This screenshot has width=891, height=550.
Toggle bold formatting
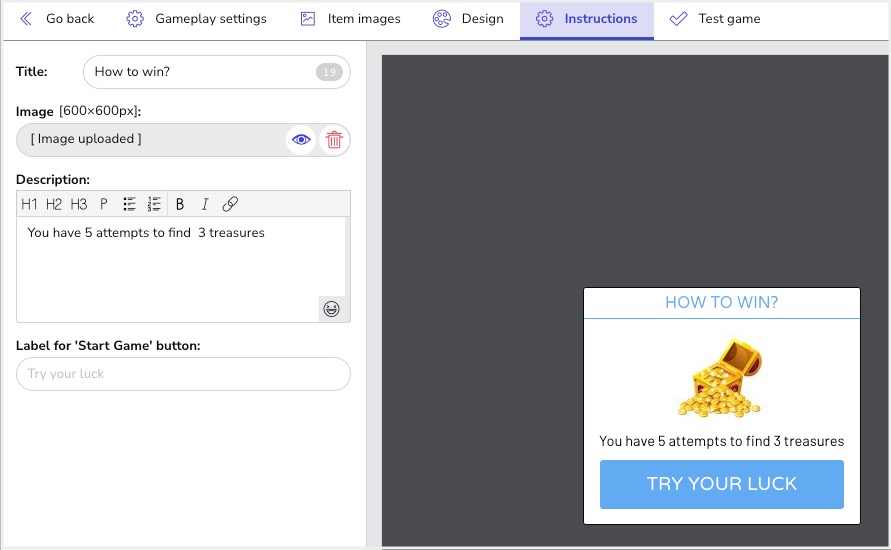180,204
